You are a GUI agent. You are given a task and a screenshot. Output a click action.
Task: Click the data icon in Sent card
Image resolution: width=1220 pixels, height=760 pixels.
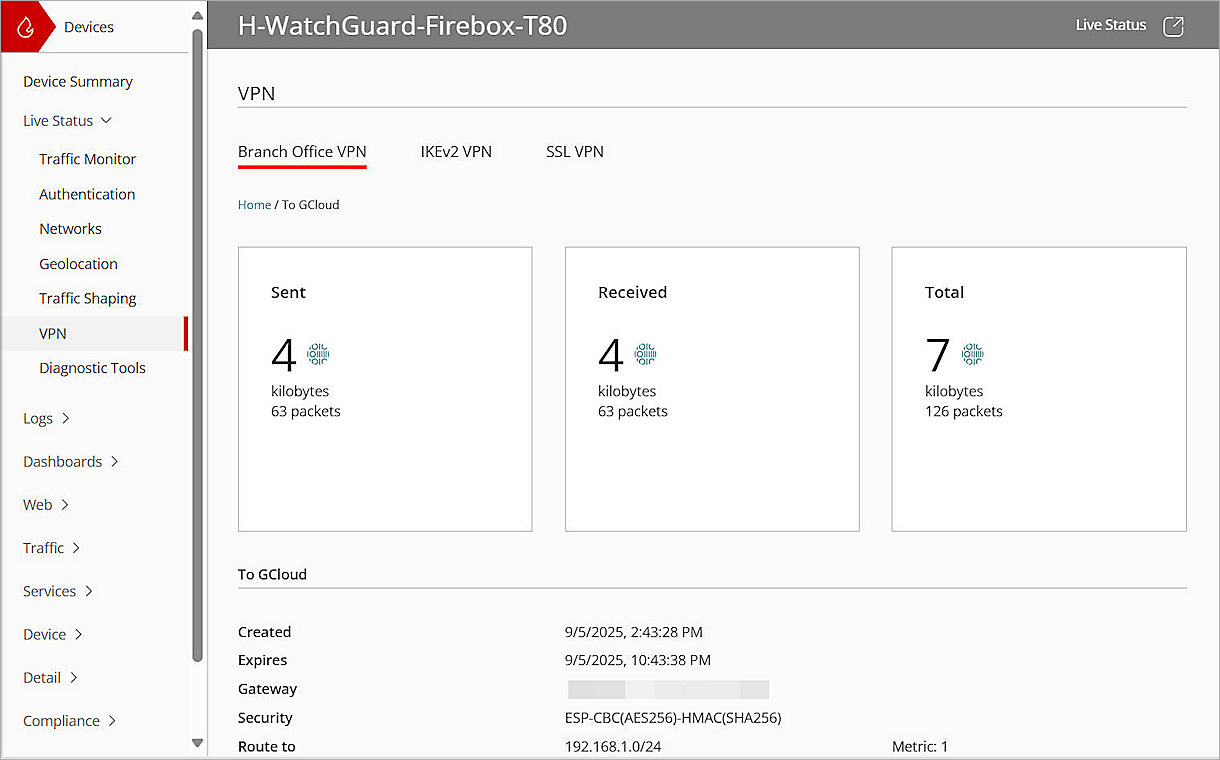tap(318, 354)
